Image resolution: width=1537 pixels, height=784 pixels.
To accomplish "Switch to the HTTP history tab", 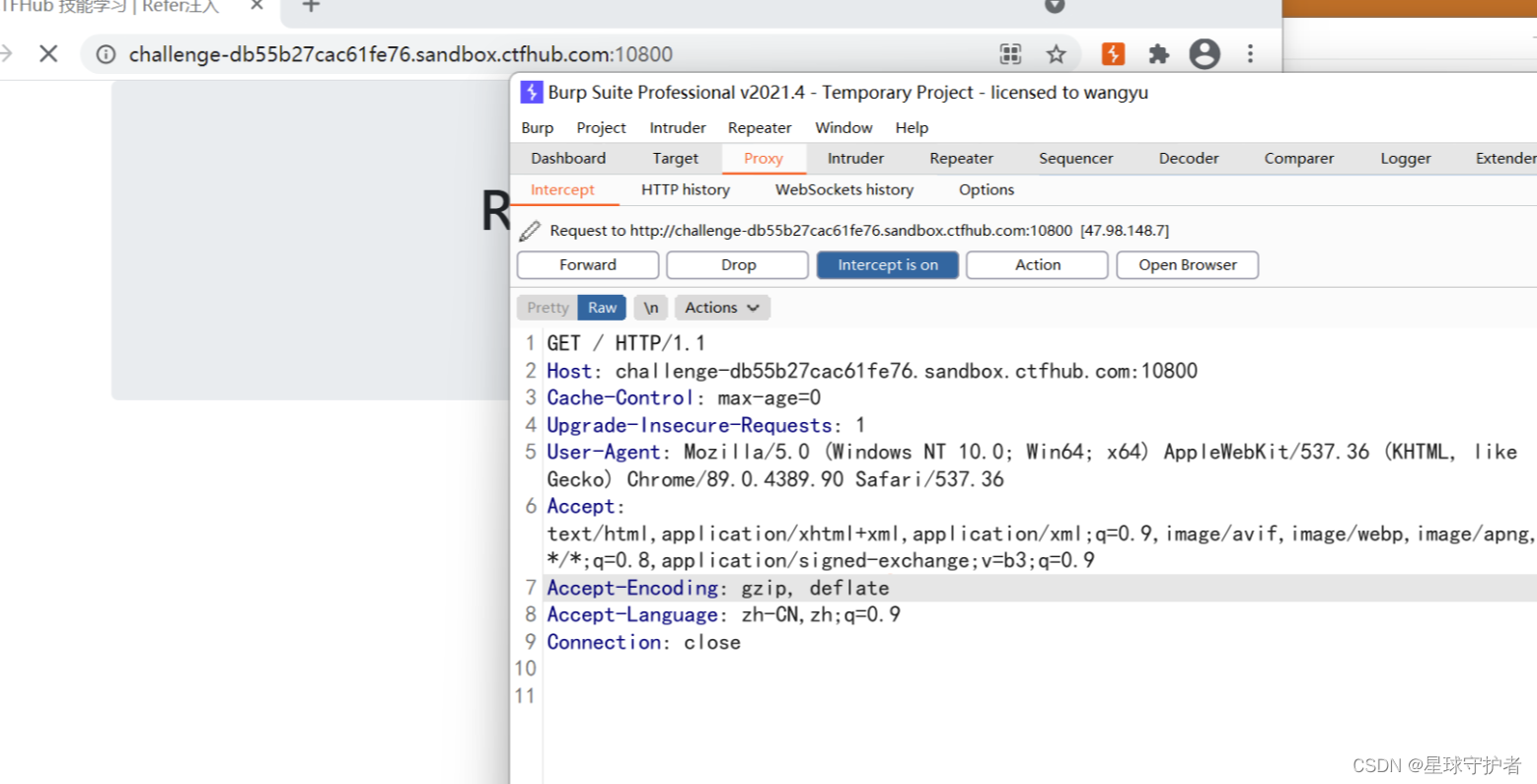I will [685, 189].
